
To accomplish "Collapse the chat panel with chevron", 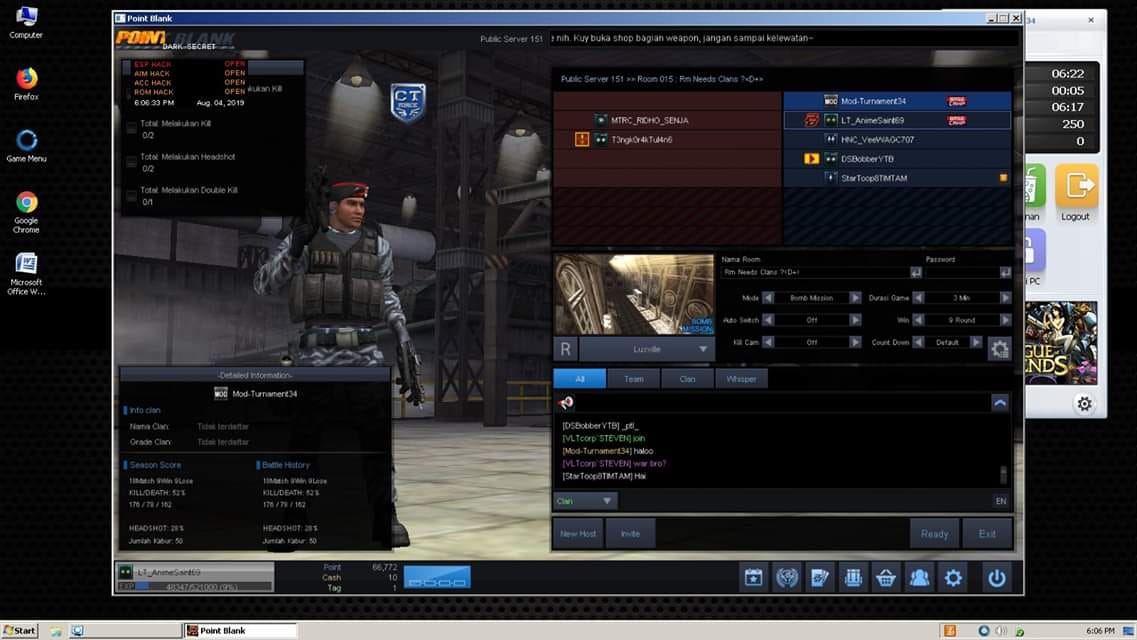I will 1000,403.
